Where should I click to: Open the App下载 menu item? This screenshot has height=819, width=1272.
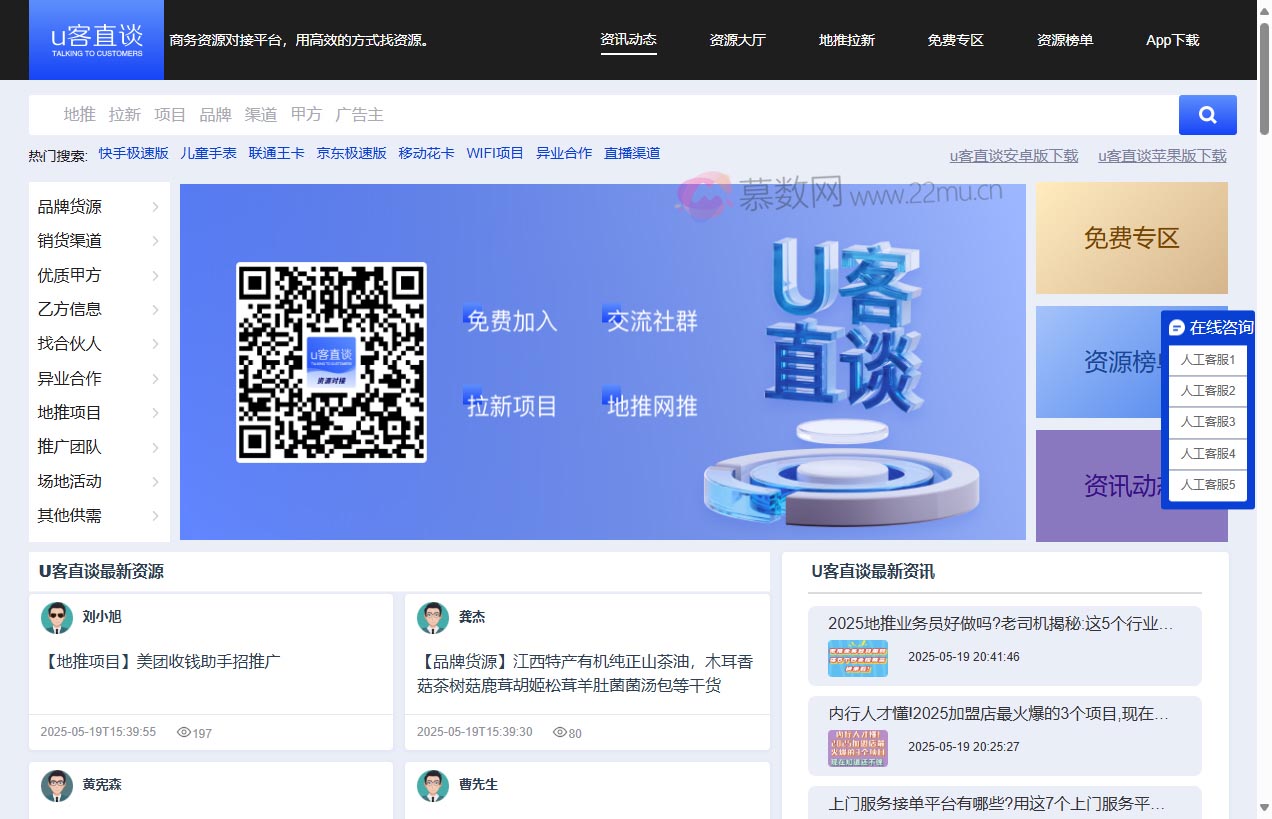click(x=1172, y=40)
